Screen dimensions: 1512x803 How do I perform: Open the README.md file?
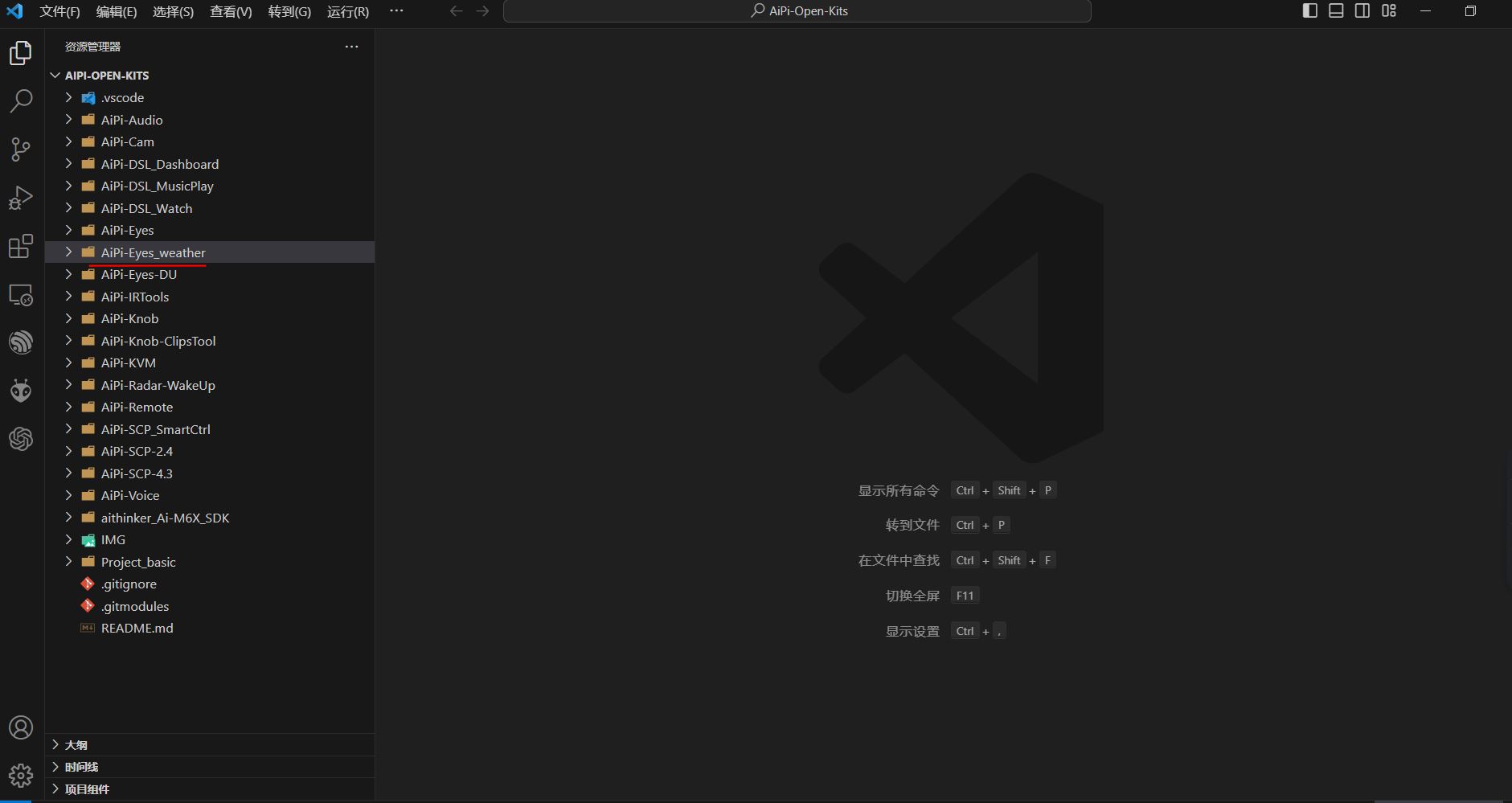210,628
